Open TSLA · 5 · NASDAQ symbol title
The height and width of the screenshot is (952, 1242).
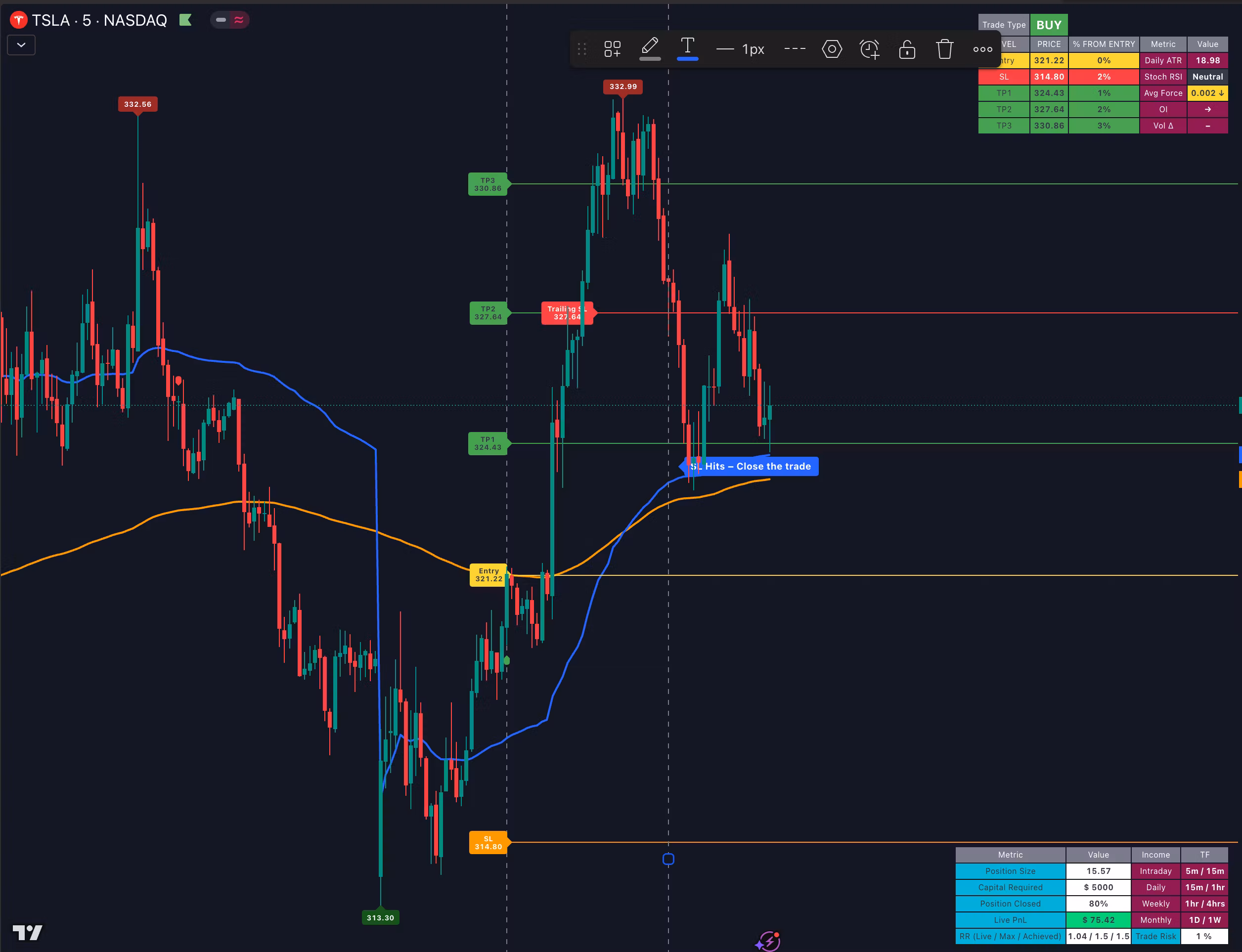click(x=99, y=20)
